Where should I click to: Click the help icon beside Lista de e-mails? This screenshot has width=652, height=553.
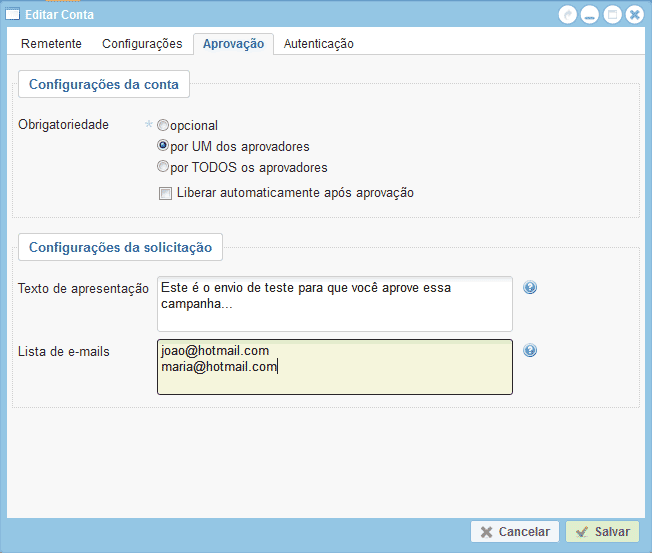(x=530, y=351)
